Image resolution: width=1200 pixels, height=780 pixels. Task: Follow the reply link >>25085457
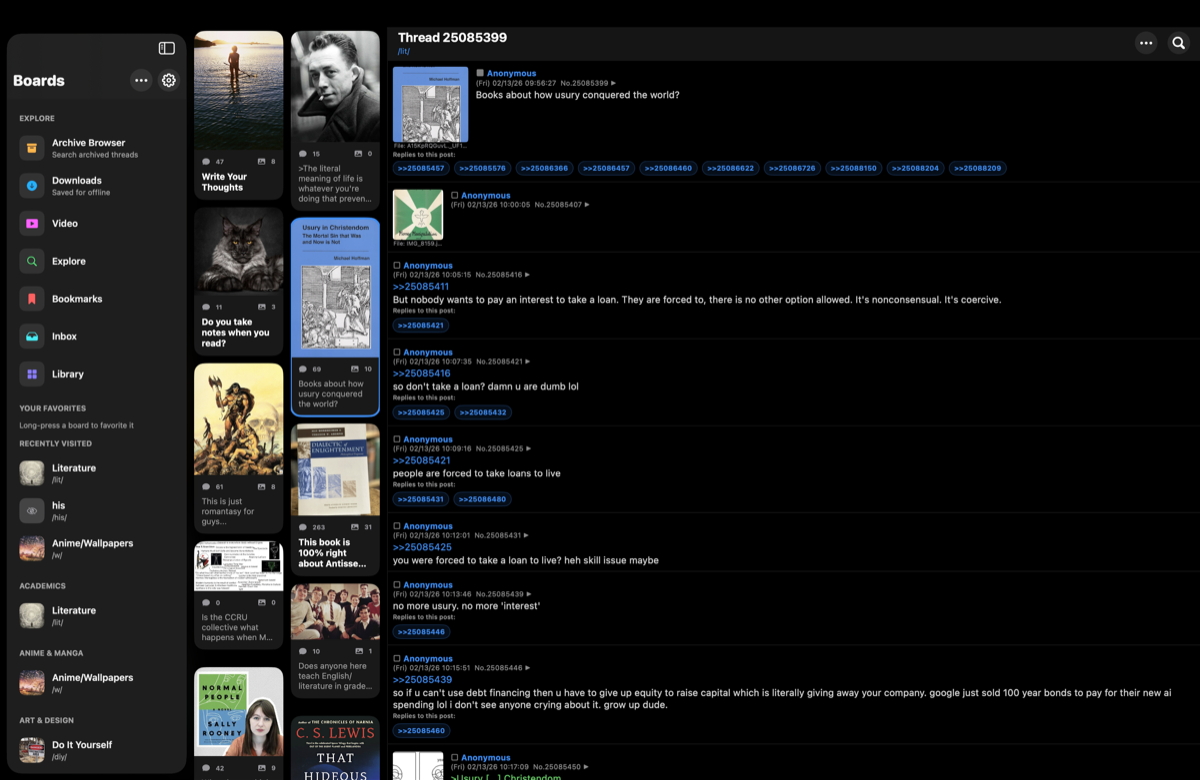point(420,168)
